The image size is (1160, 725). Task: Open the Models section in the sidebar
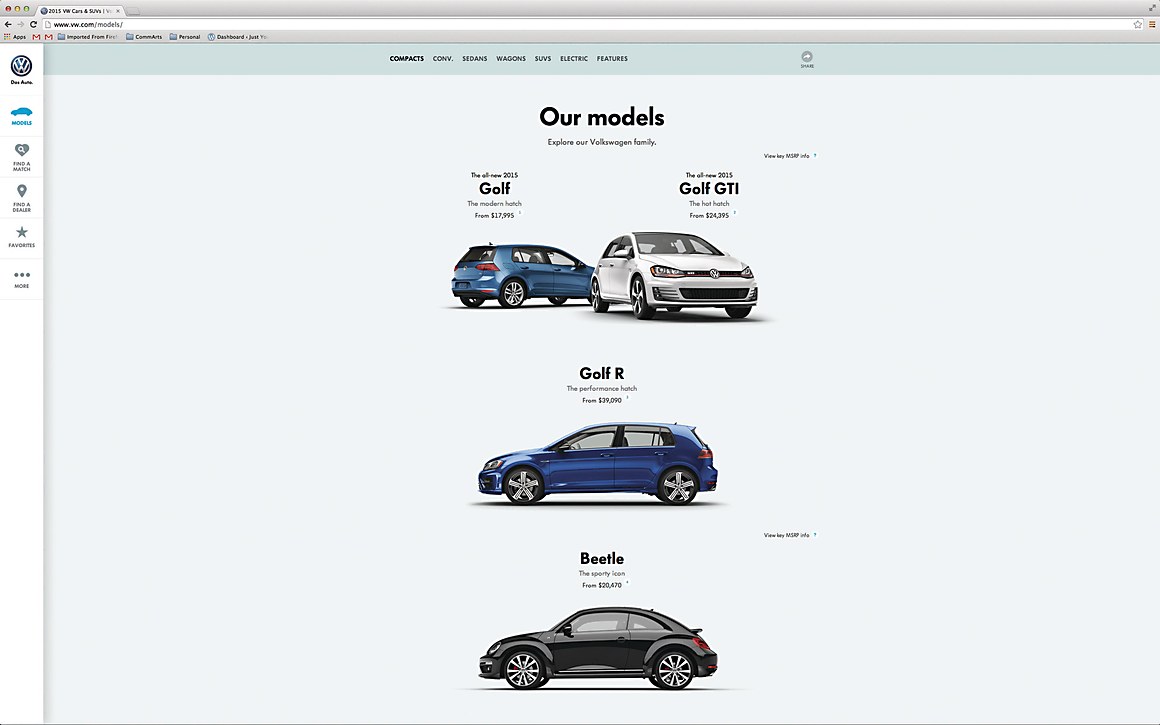click(21, 115)
